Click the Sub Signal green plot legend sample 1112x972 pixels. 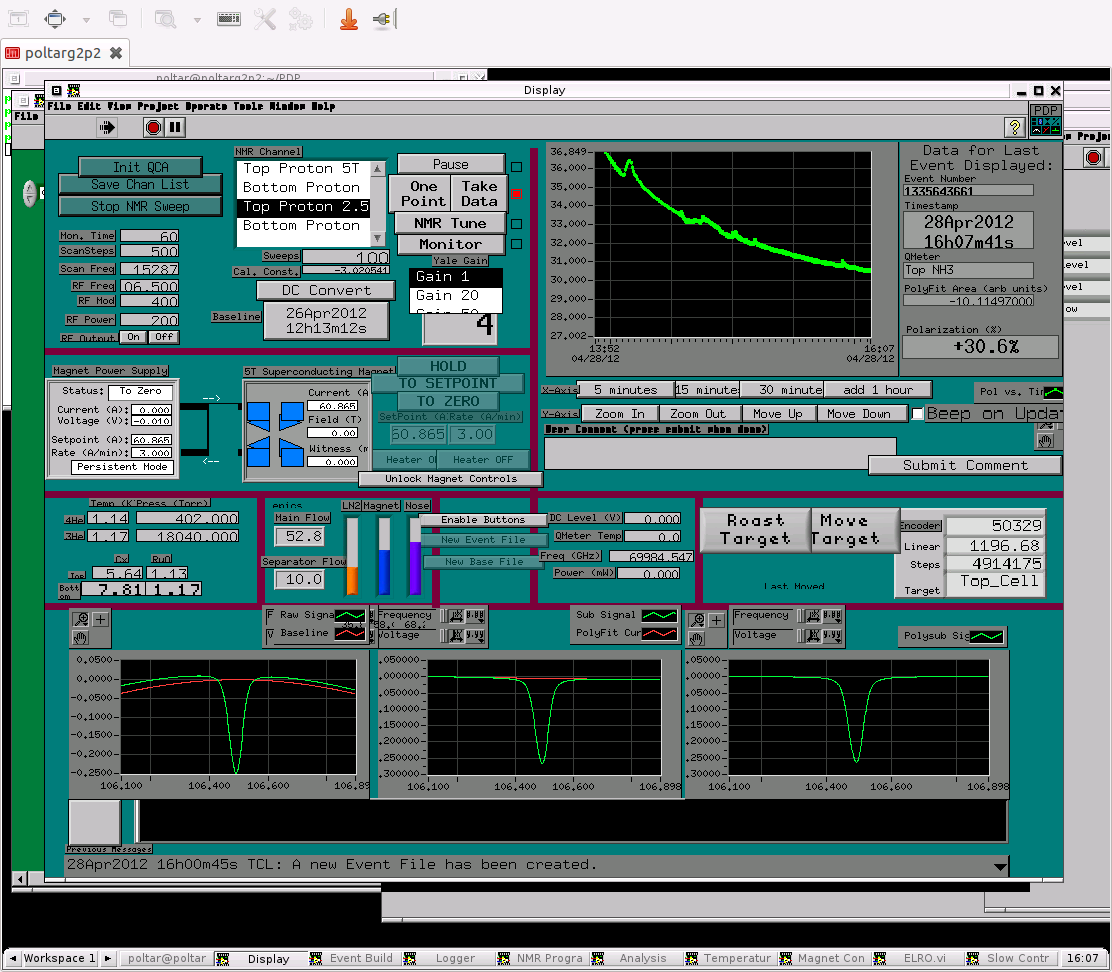[659, 615]
